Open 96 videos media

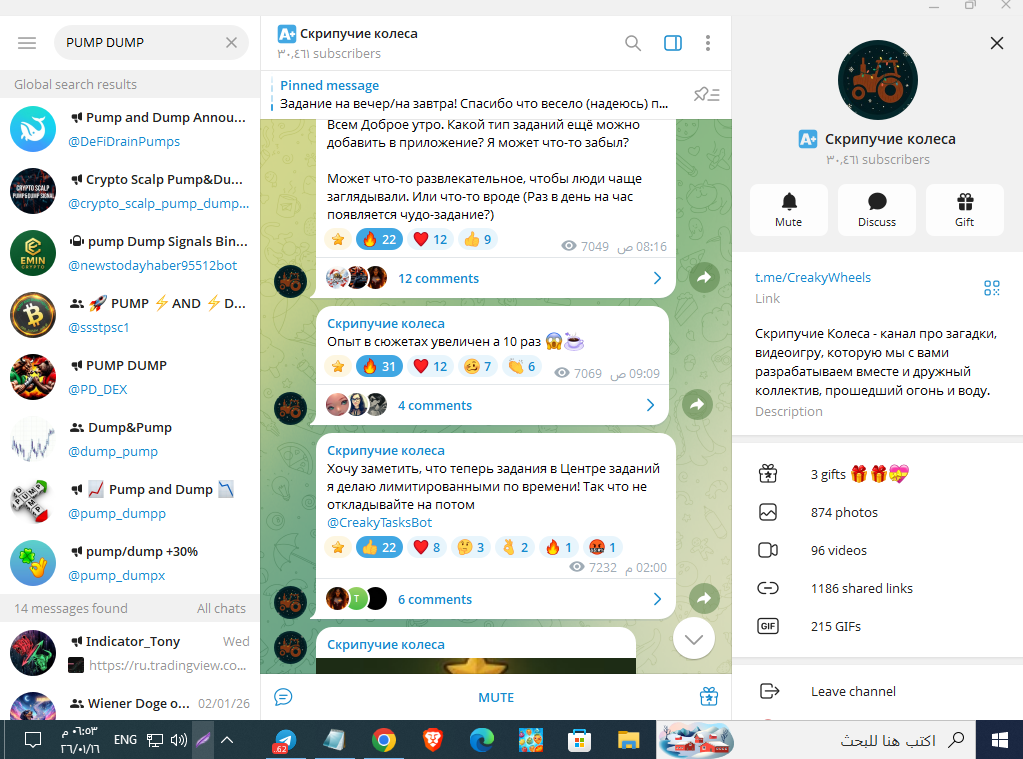pos(878,550)
